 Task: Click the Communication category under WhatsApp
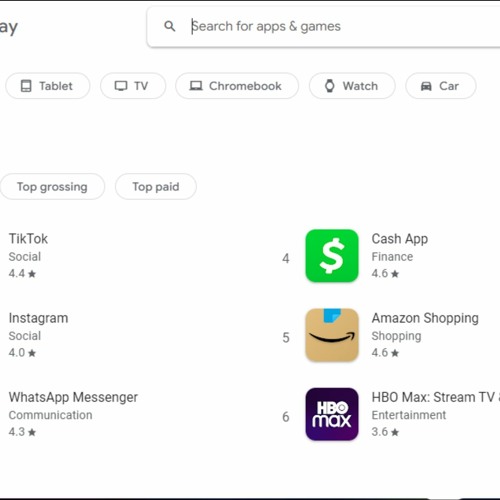(51, 415)
